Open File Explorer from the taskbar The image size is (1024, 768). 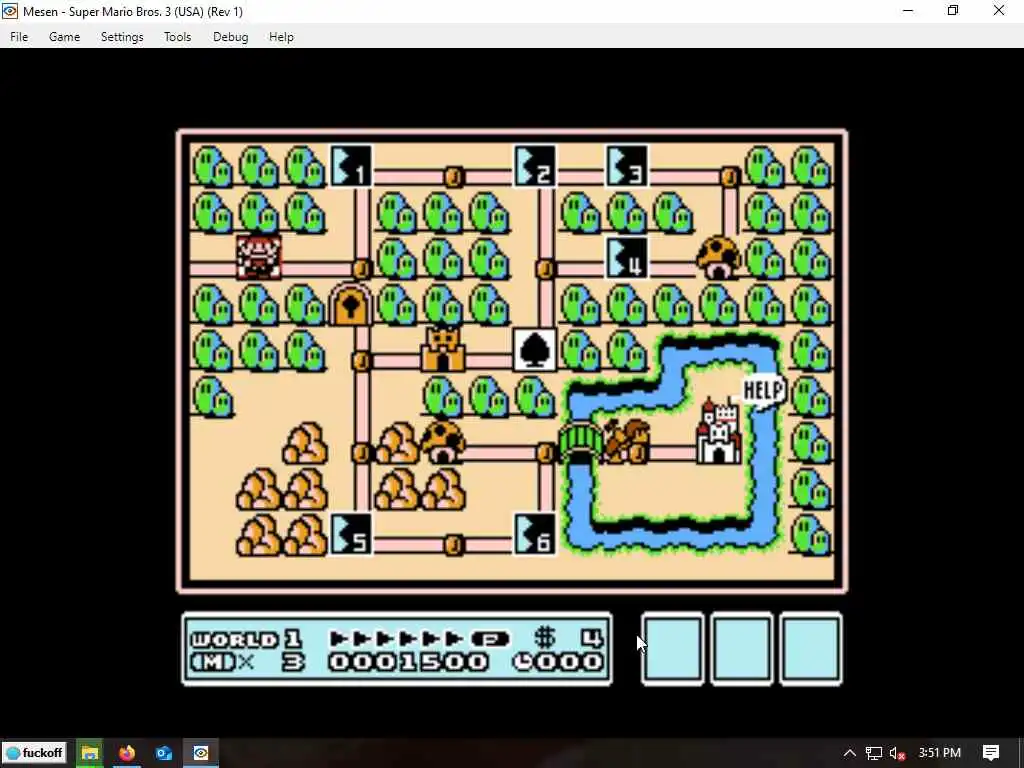pos(89,753)
